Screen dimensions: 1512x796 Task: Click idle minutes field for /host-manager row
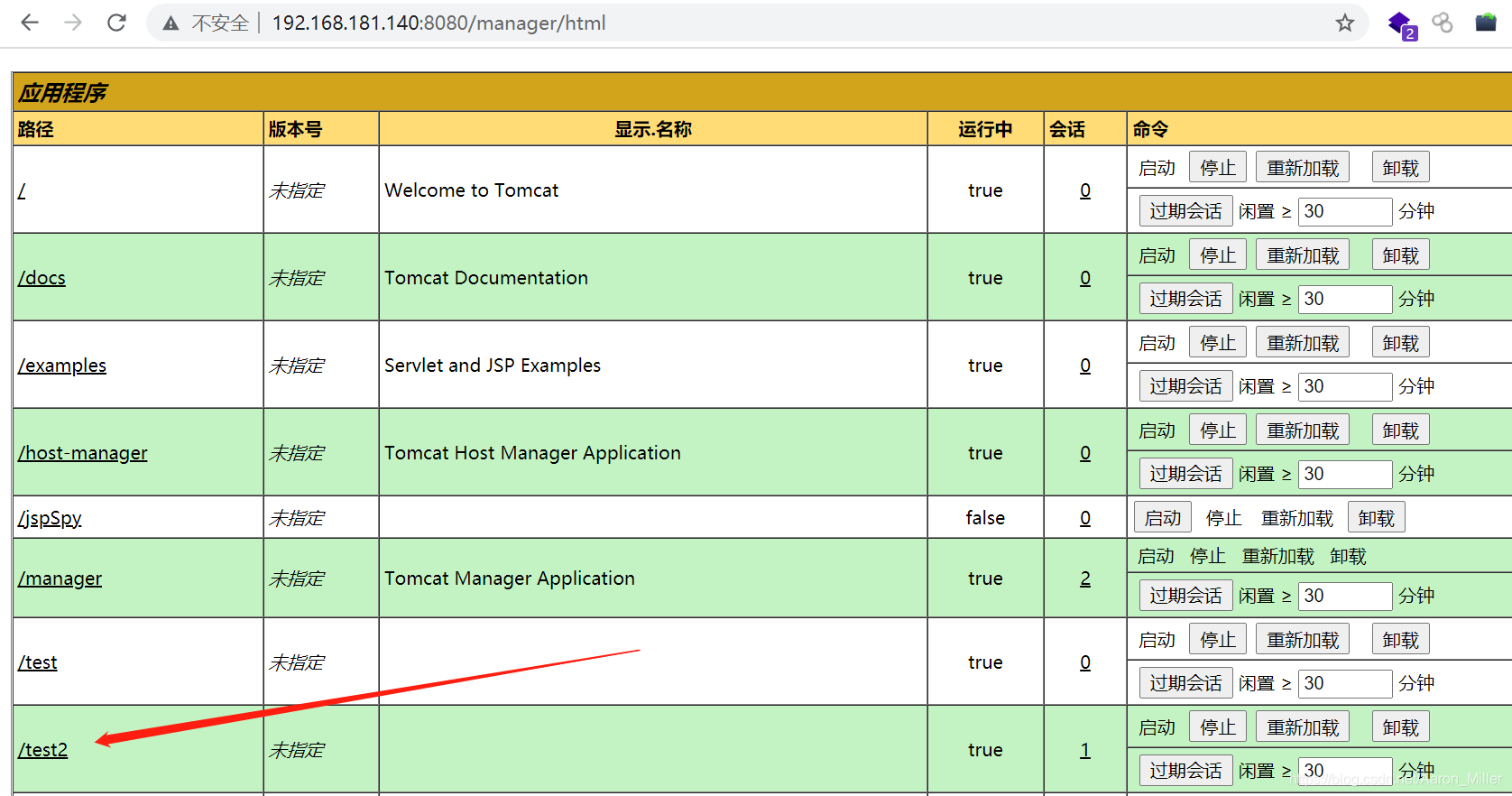click(x=1345, y=474)
